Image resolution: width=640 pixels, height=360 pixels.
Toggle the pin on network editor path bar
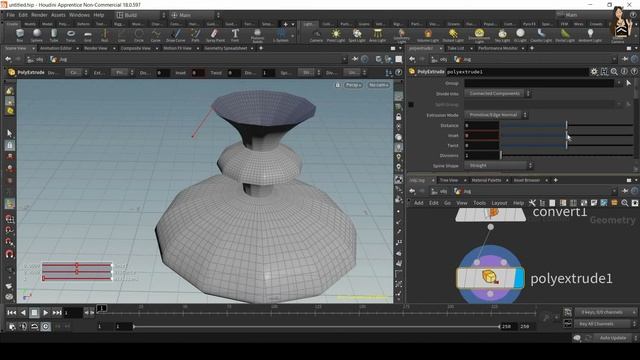tap(625, 191)
